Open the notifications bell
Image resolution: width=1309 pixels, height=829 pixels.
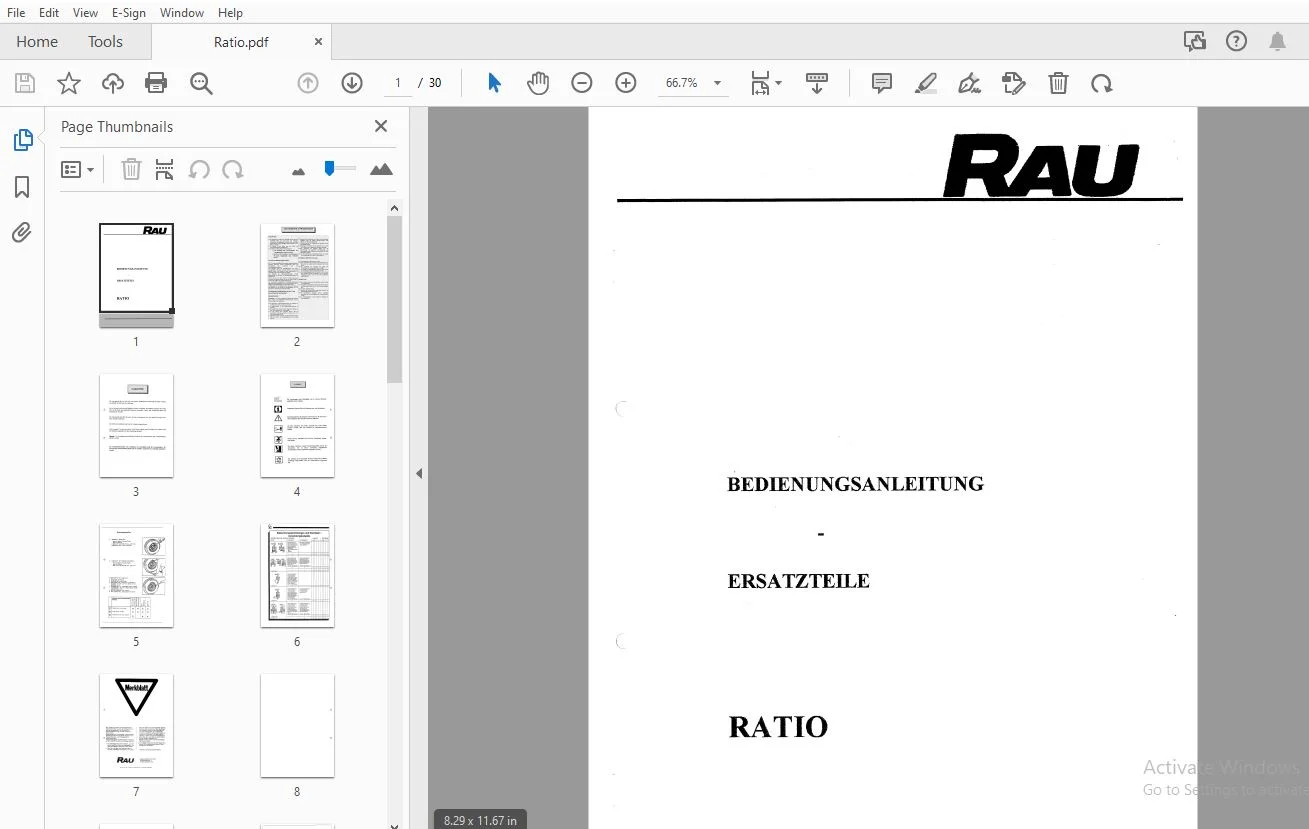(1277, 41)
